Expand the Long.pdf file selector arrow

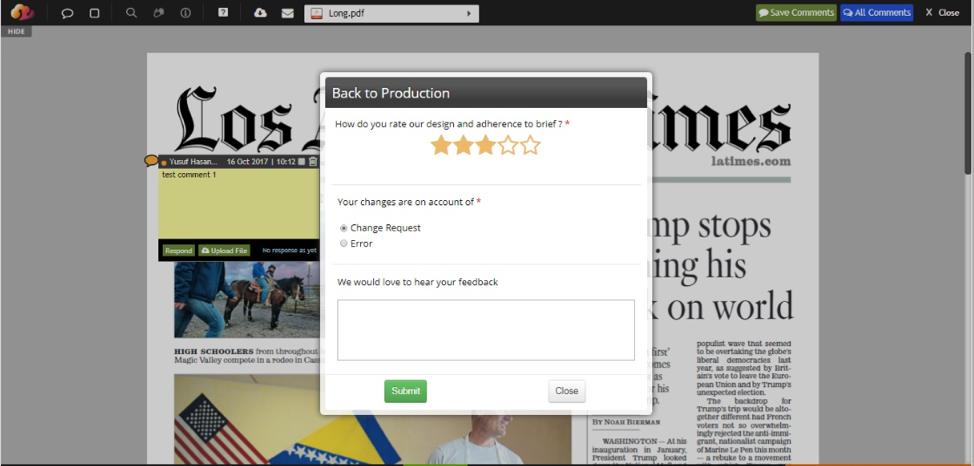[468, 14]
